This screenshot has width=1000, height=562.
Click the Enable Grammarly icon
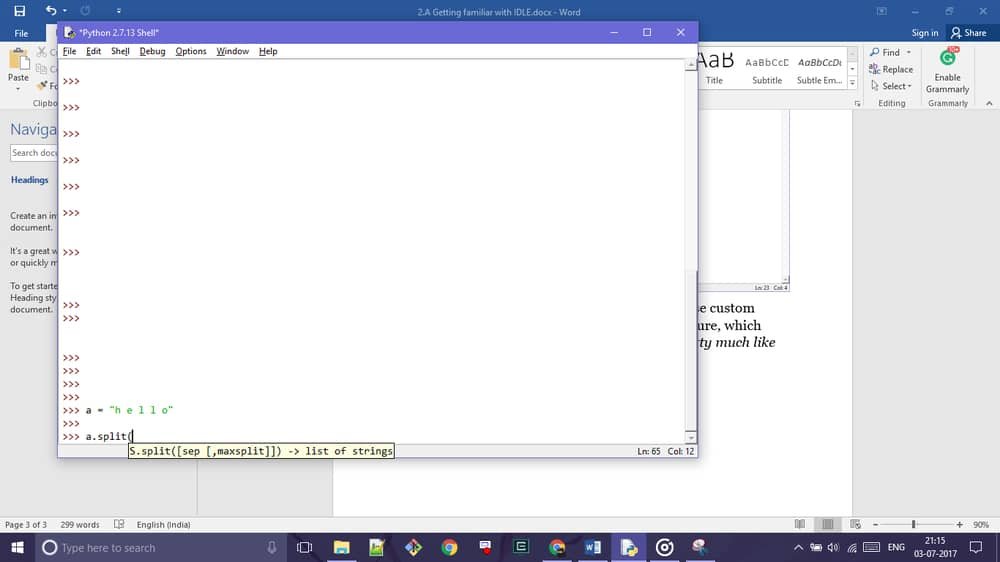click(x=947, y=59)
